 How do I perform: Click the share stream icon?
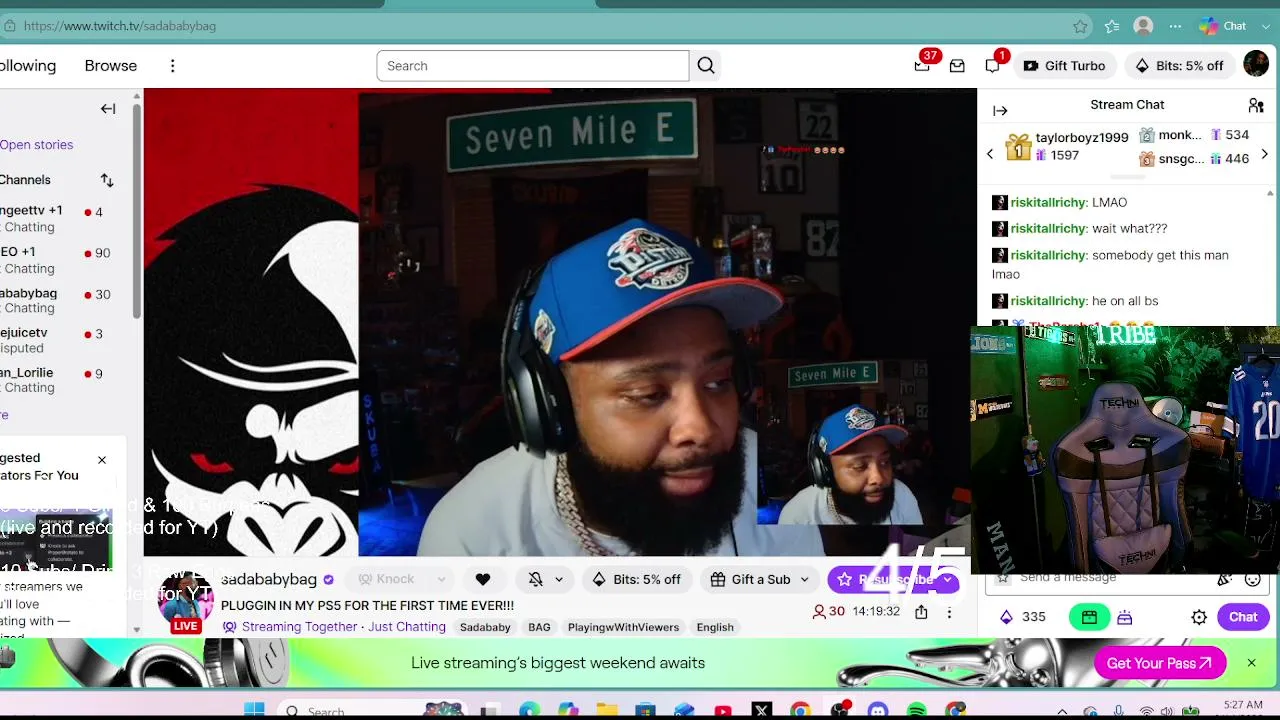[921, 612]
